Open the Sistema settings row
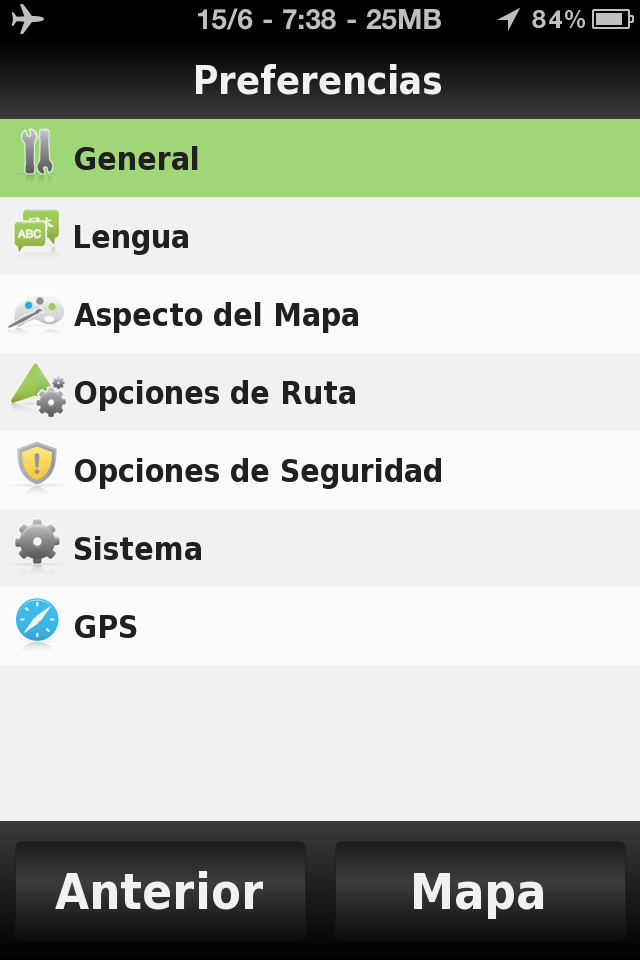 pyautogui.click(x=320, y=548)
